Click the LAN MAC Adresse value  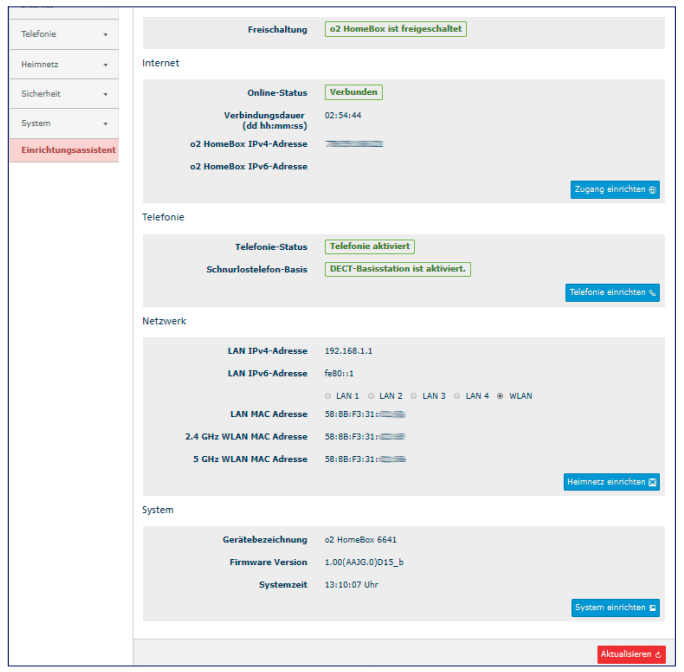(365, 415)
